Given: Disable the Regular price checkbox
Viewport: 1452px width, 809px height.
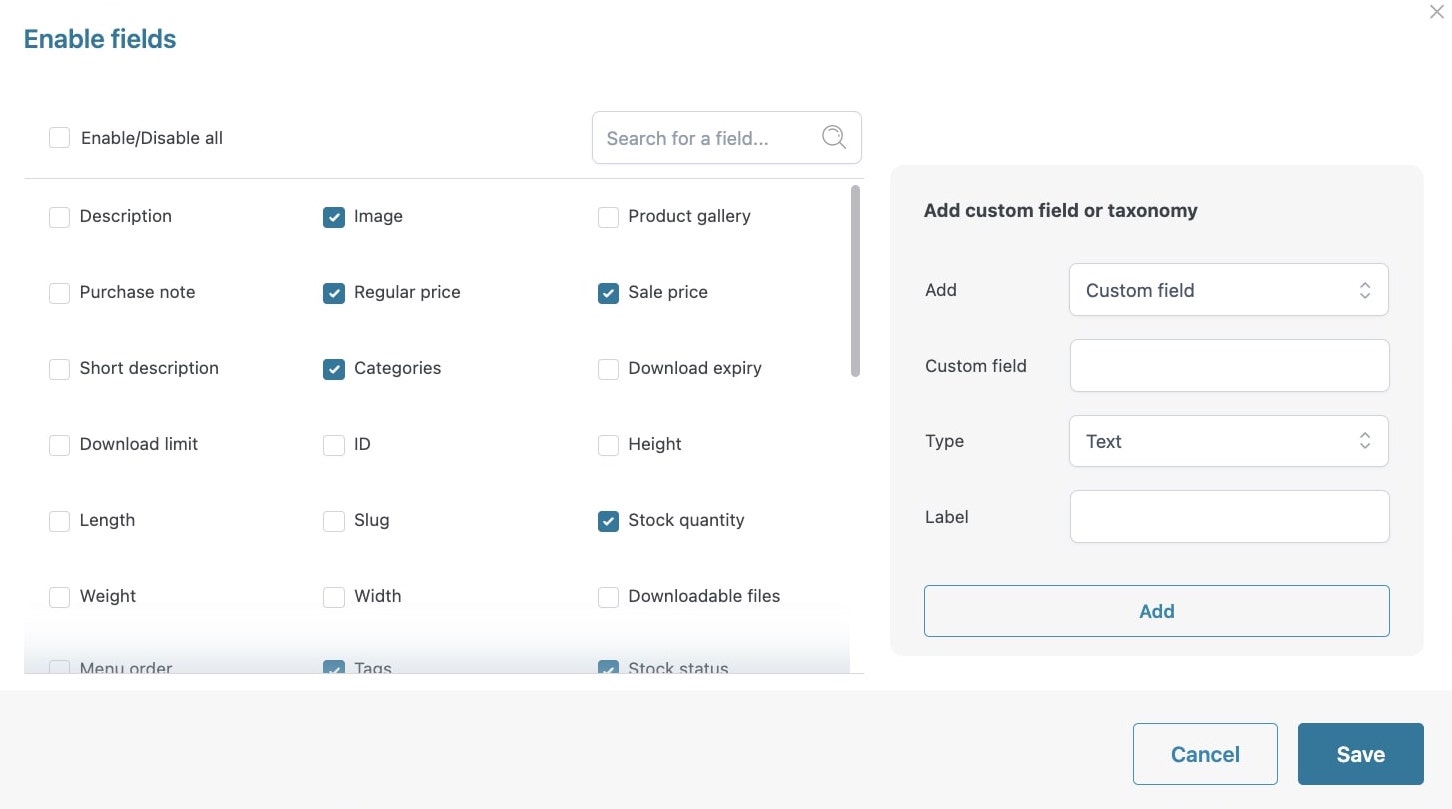Looking at the screenshot, I should 334,293.
